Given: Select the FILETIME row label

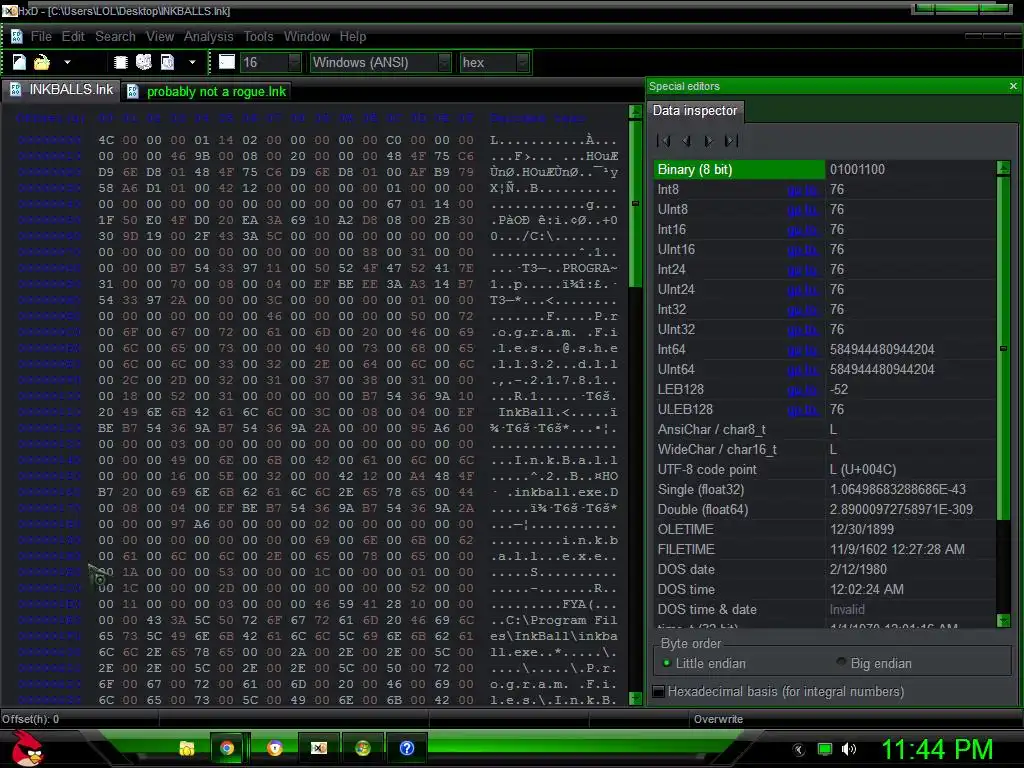Looking at the screenshot, I should coord(686,549).
